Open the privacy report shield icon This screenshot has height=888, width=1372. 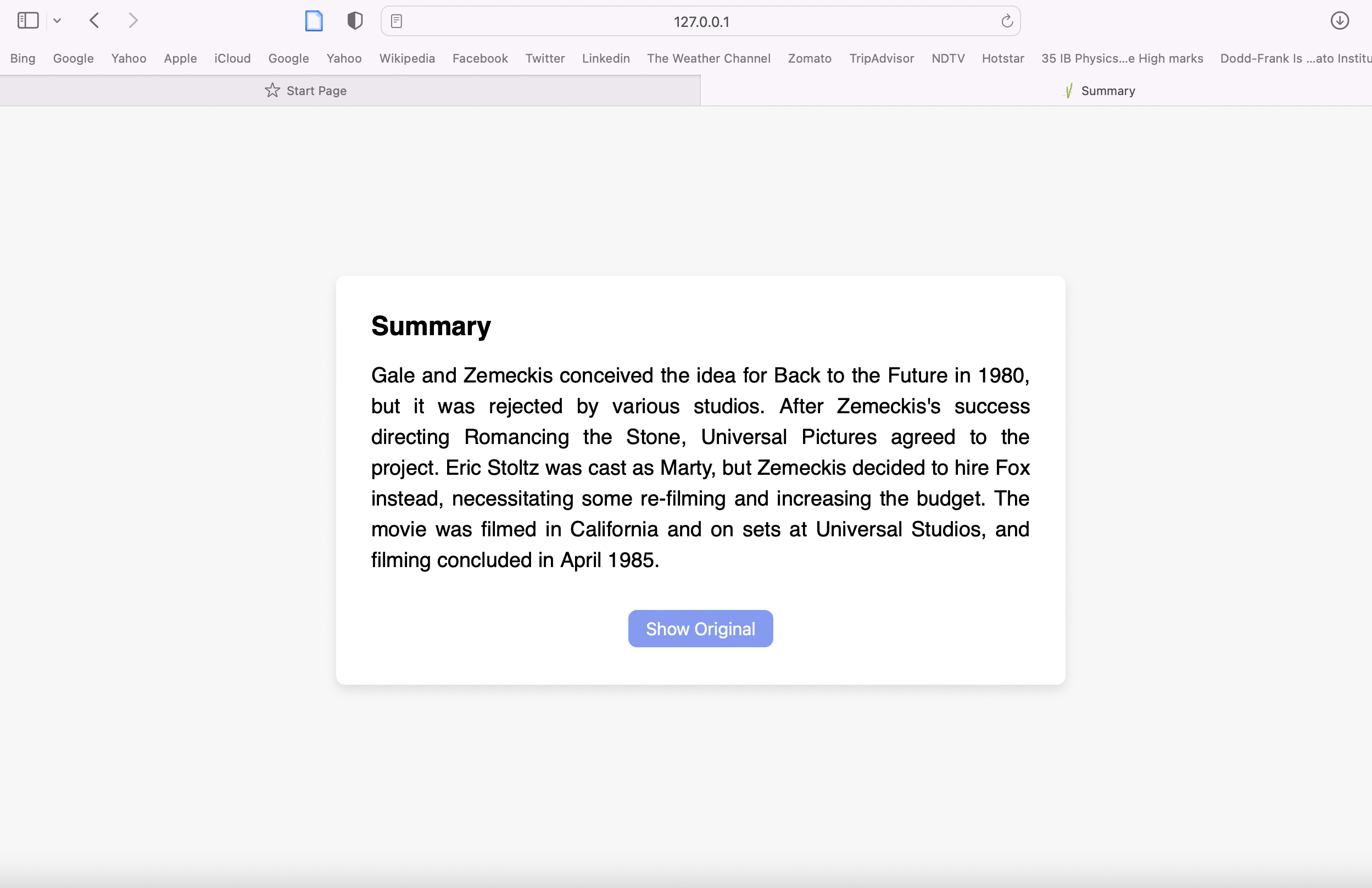pos(355,21)
